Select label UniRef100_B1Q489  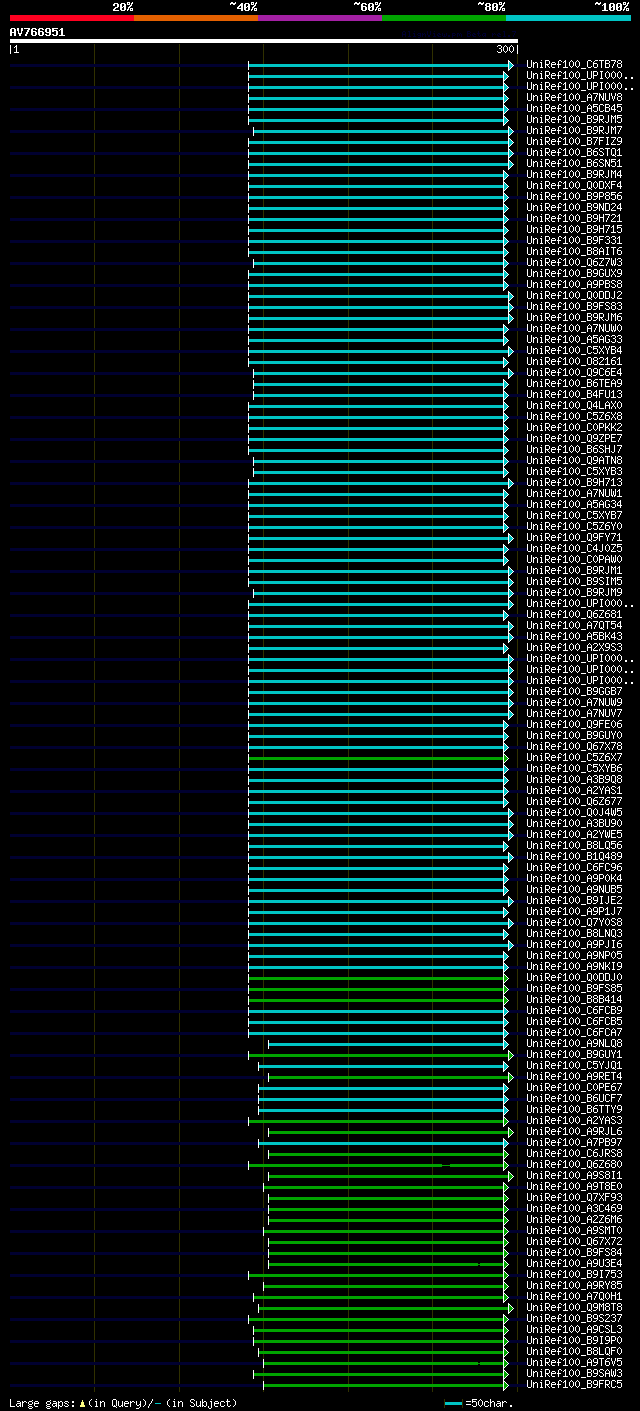pyautogui.click(x=574, y=857)
